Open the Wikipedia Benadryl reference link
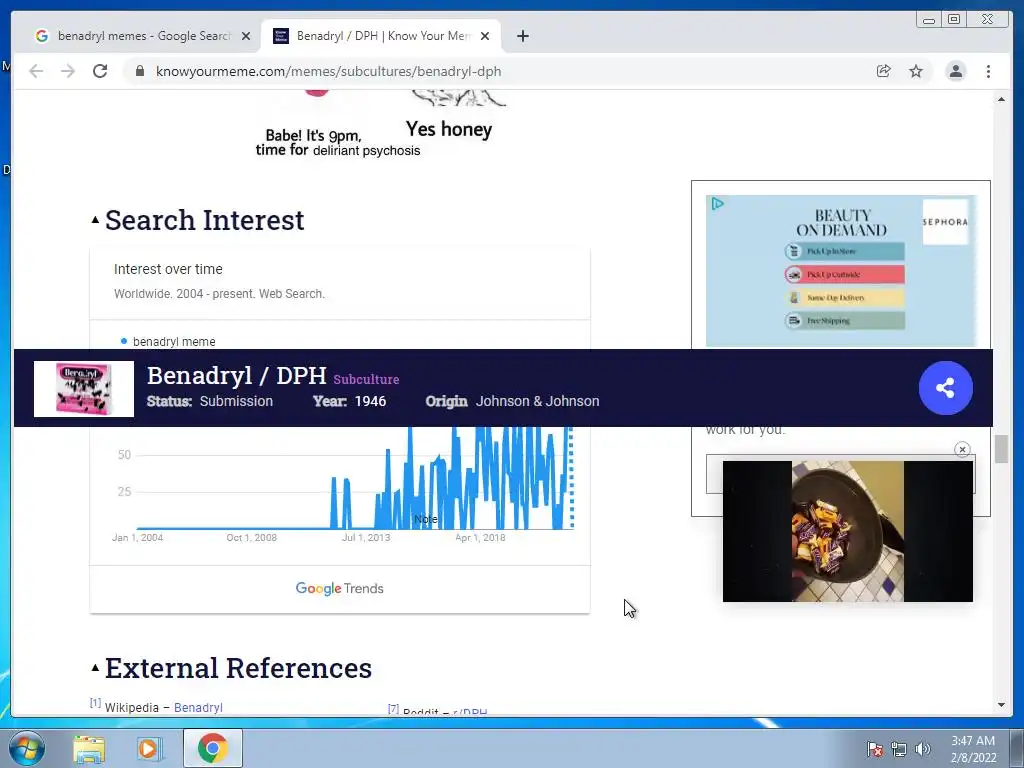The height and width of the screenshot is (768, 1024). (x=198, y=707)
